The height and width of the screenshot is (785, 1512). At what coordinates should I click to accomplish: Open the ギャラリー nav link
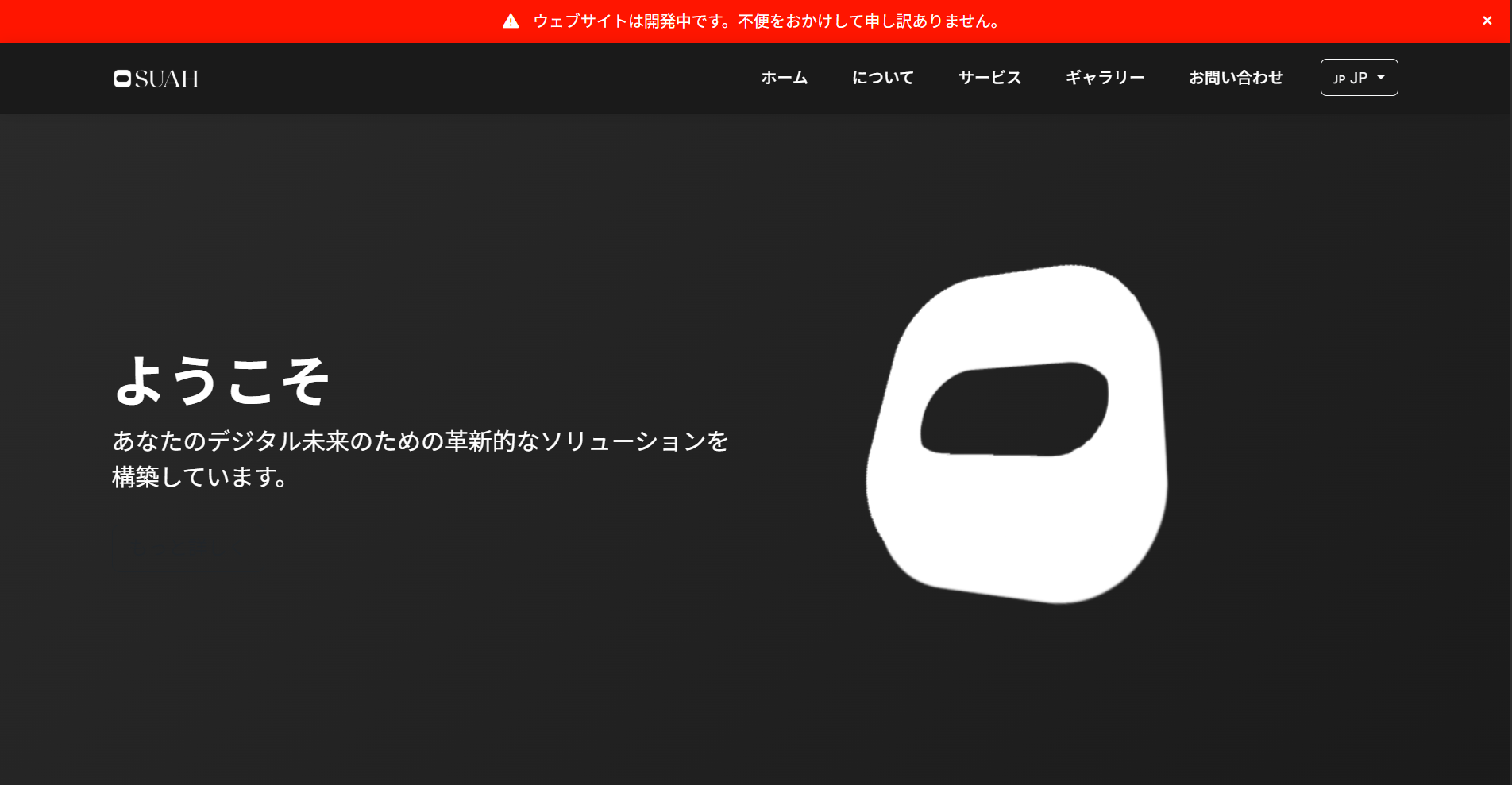point(1105,78)
